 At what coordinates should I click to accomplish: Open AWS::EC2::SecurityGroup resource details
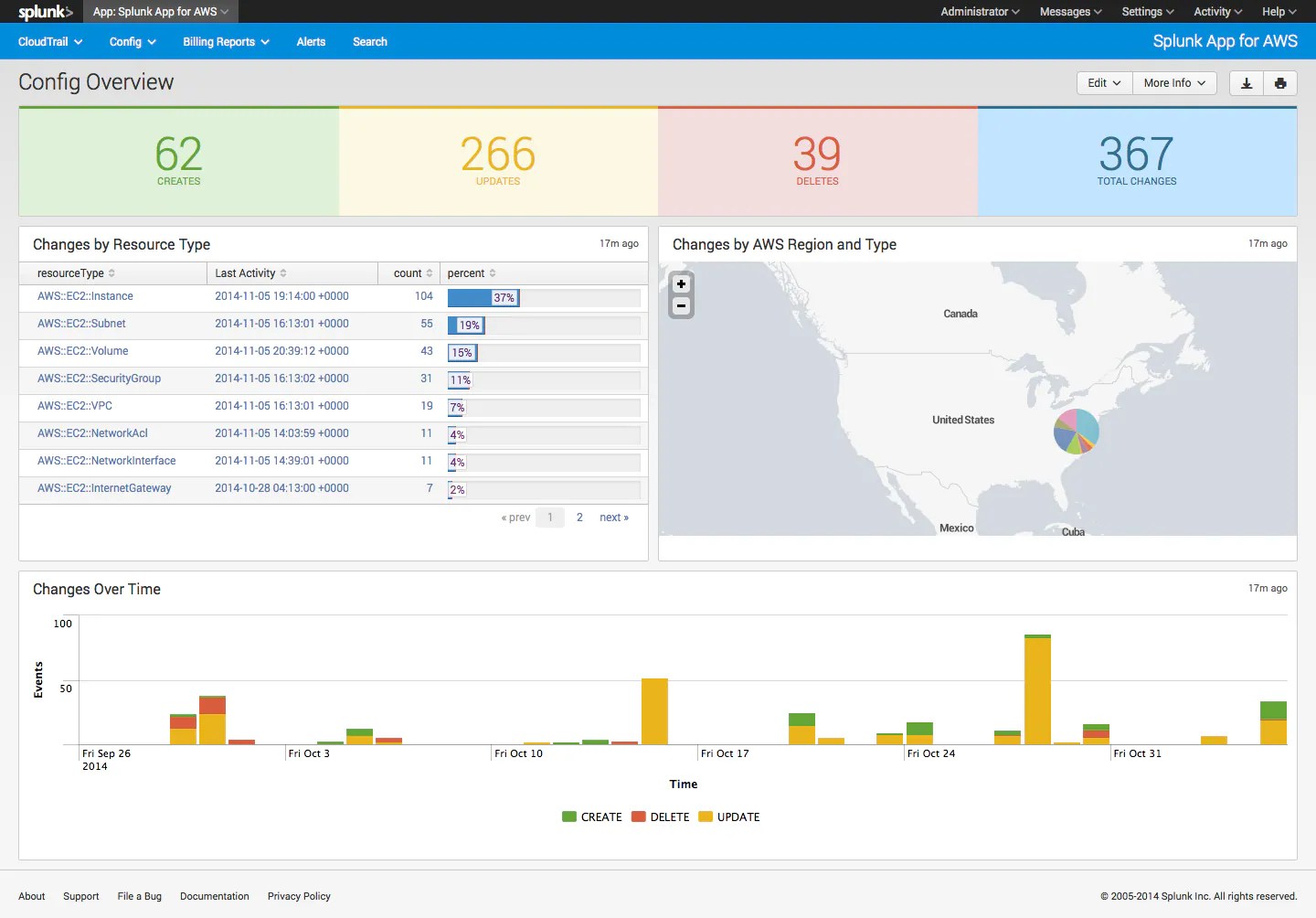[x=99, y=379]
